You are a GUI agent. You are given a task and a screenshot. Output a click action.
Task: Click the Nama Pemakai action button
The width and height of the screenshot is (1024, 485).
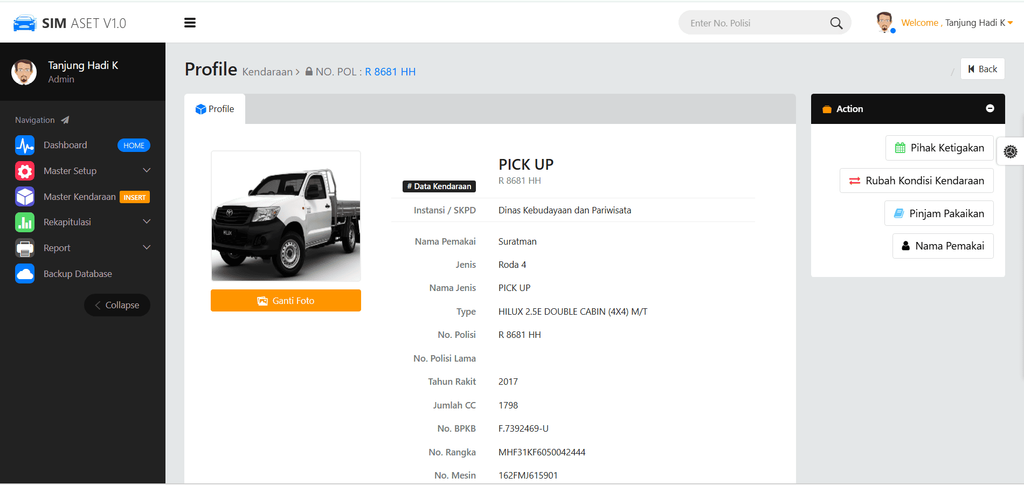[942, 246]
